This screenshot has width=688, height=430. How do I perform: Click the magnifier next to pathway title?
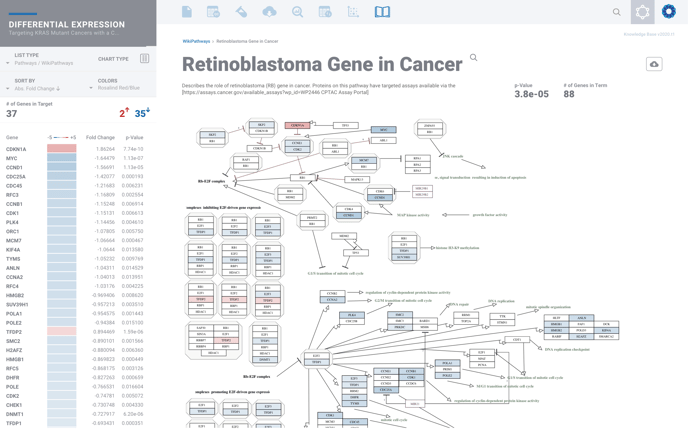473,57
